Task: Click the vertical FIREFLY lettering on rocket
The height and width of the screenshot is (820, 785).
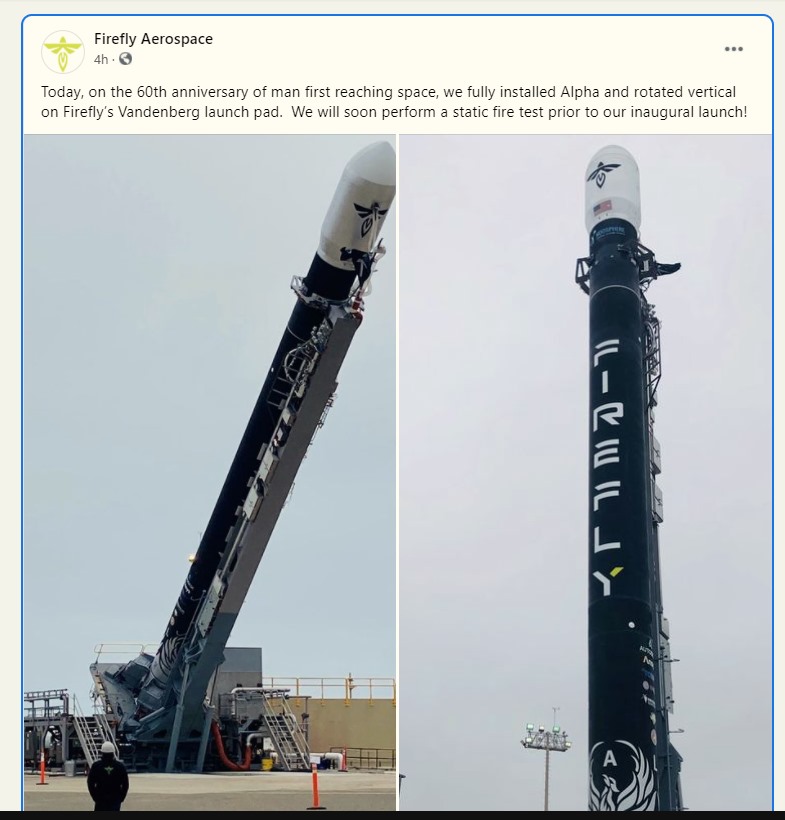Action: [607, 467]
